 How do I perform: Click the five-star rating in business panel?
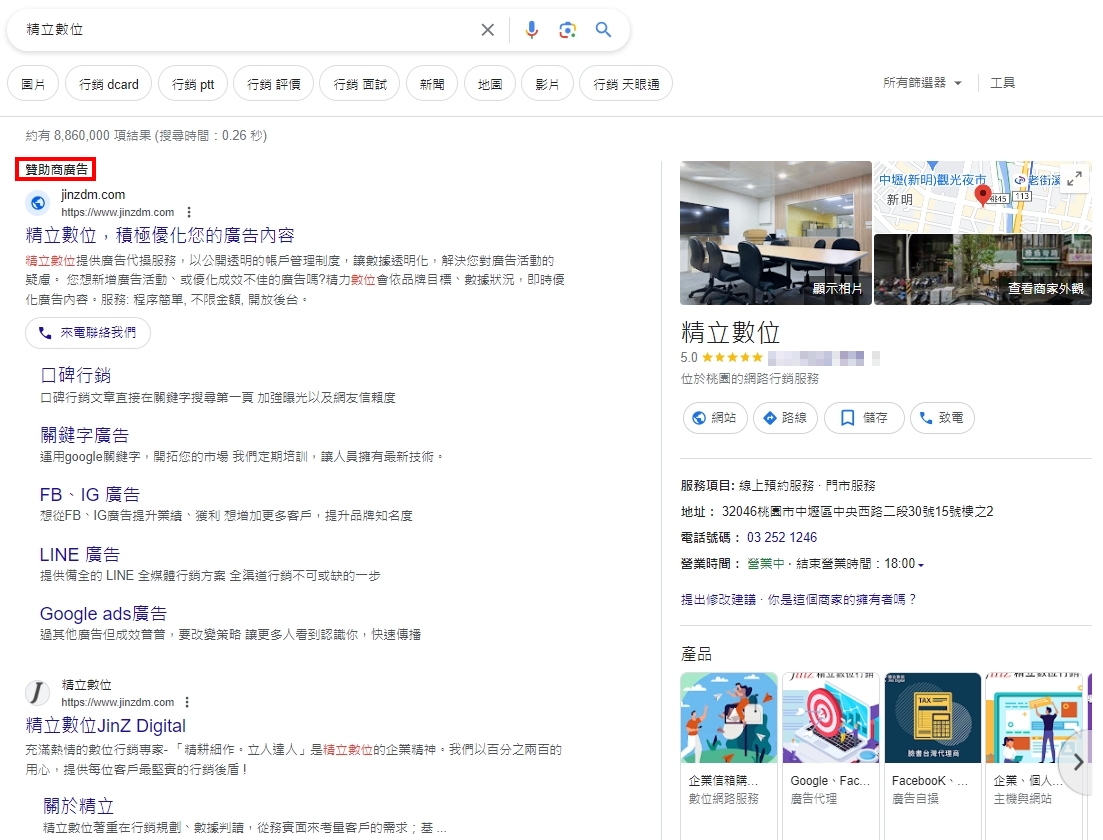[x=732, y=357]
